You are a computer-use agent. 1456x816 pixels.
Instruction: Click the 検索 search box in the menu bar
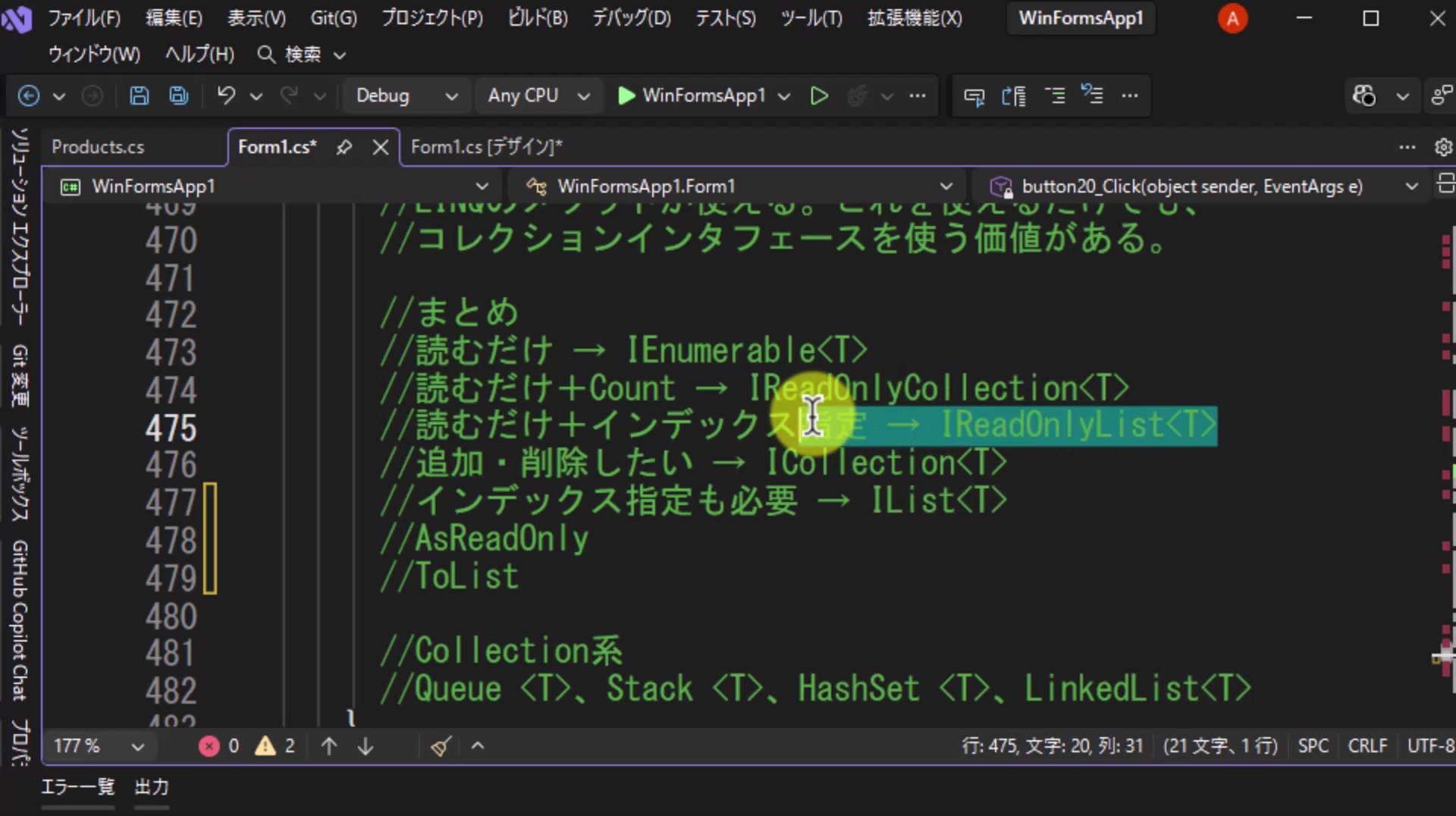pyautogui.click(x=302, y=55)
